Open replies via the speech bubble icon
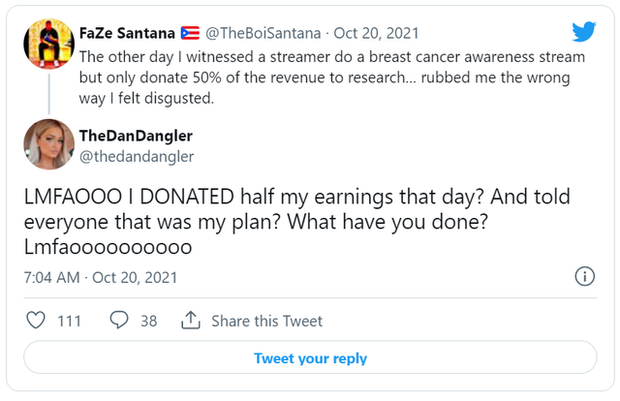The height and width of the screenshot is (401, 620). point(119,320)
